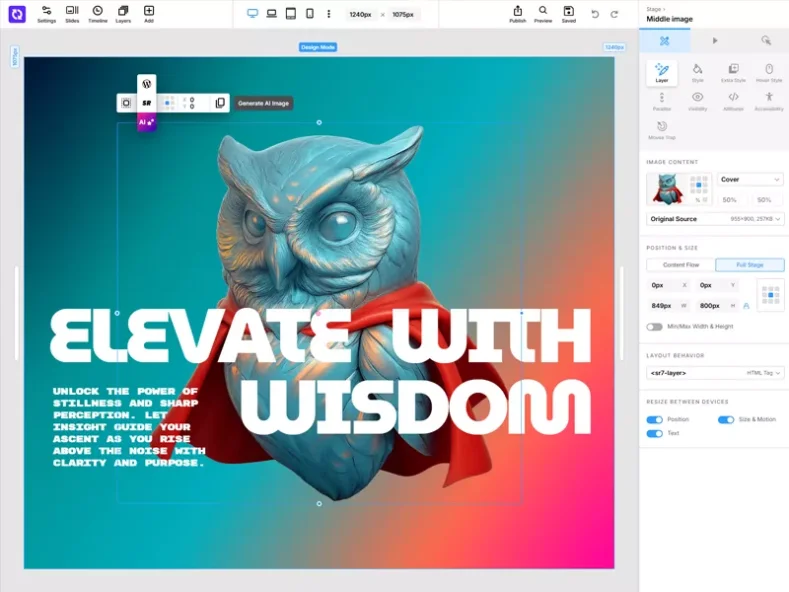Open the Accessibility settings icon
This screenshot has height=592, width=789.
click(x=768, y=99)
